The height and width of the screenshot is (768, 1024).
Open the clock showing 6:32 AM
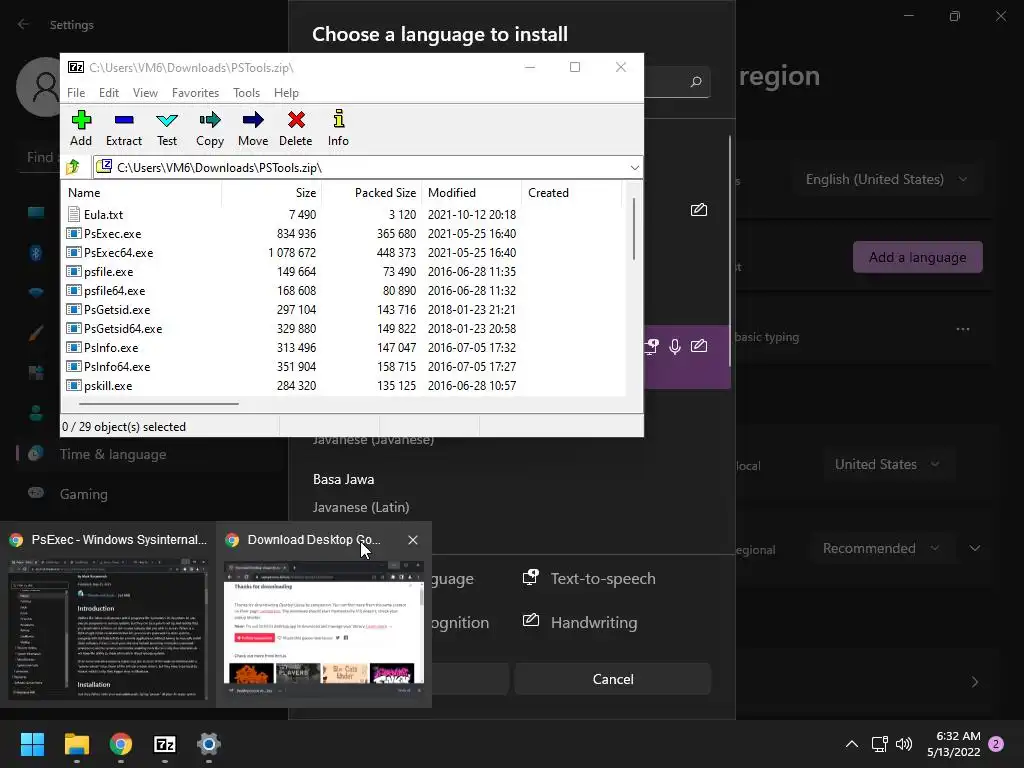point(953,744)
